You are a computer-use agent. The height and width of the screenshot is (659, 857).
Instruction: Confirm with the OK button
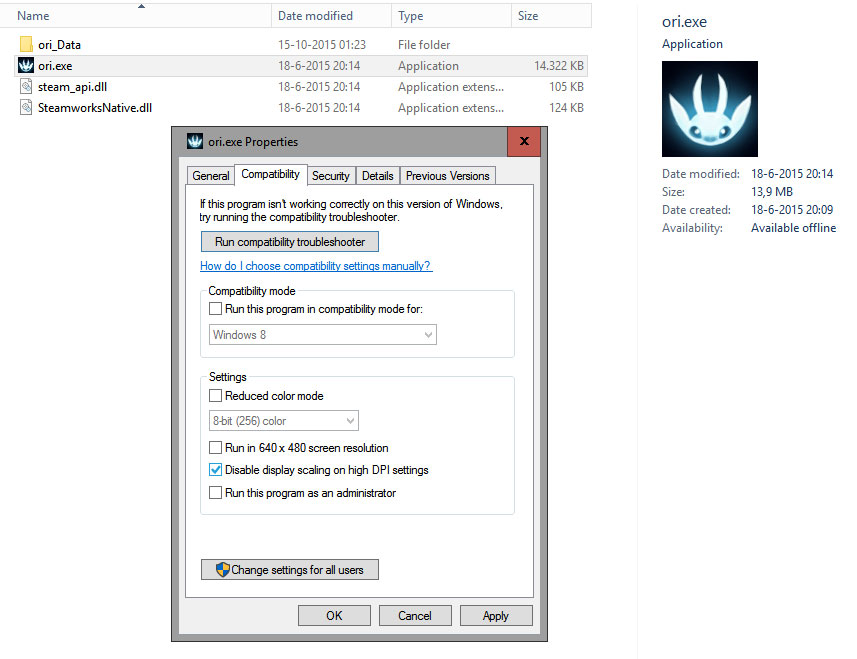(334, 615)
